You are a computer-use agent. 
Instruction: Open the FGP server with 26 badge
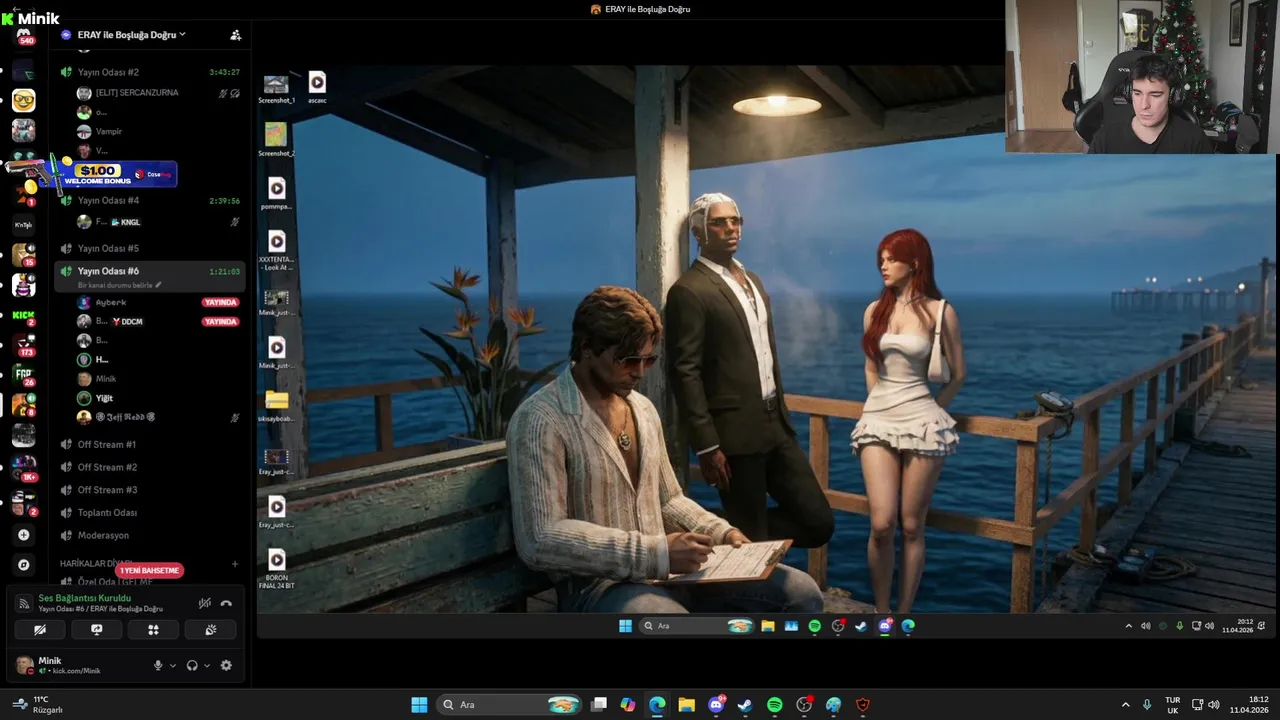pos(24,375)
